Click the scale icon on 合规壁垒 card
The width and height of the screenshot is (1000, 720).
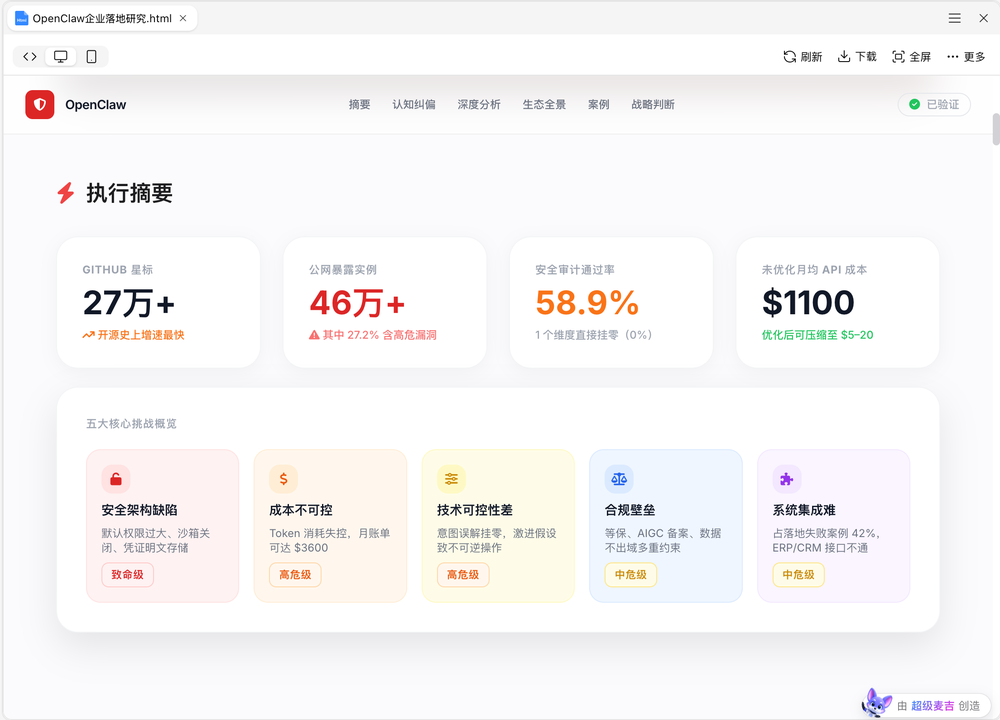[x=618, y=478]
